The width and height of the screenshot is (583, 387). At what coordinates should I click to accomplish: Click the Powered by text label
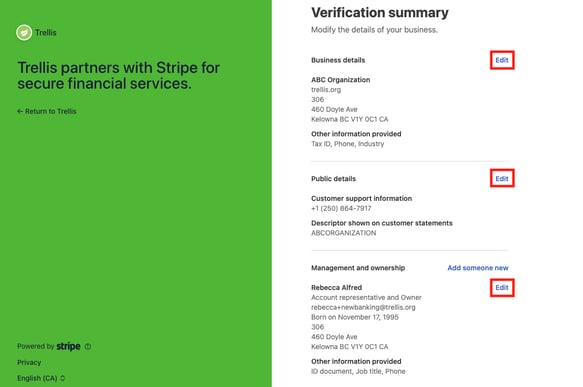(36, 346)
